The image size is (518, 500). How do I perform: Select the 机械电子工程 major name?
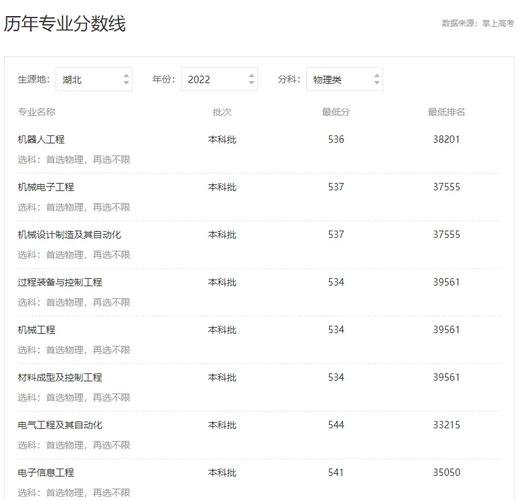(46, 187)
